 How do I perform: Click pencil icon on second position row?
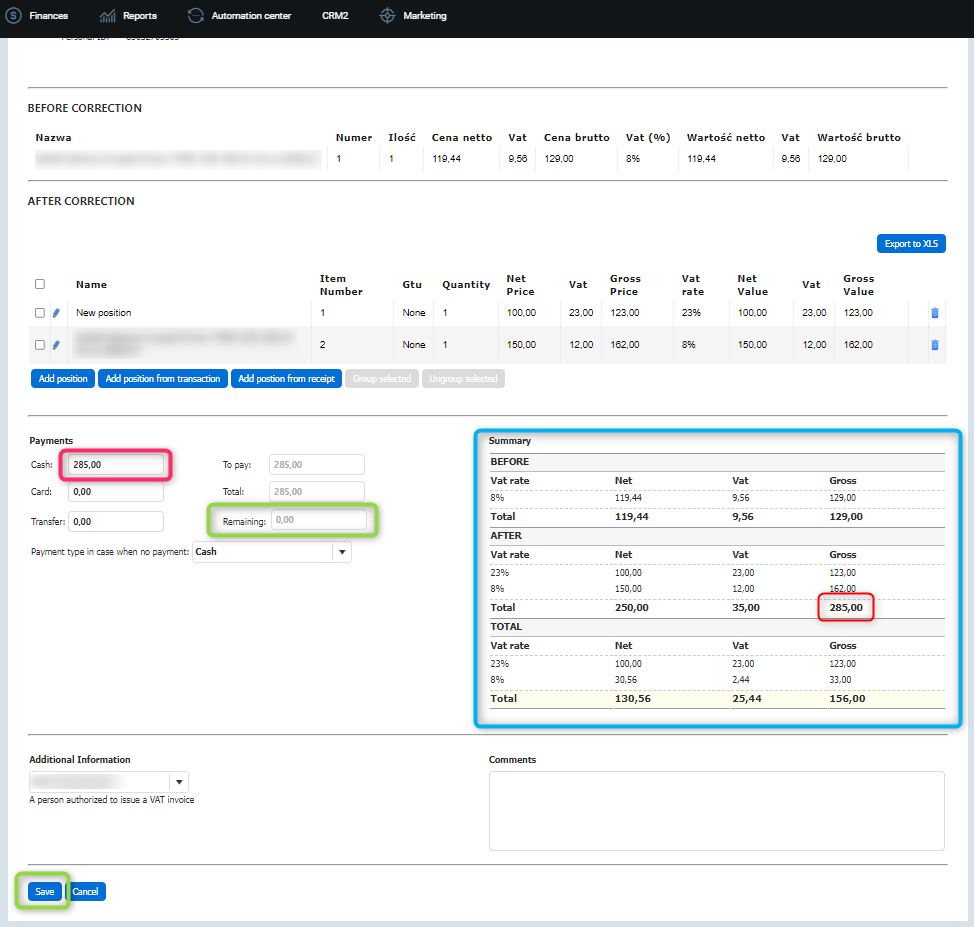pyautogui.click(x=56, y=345)
